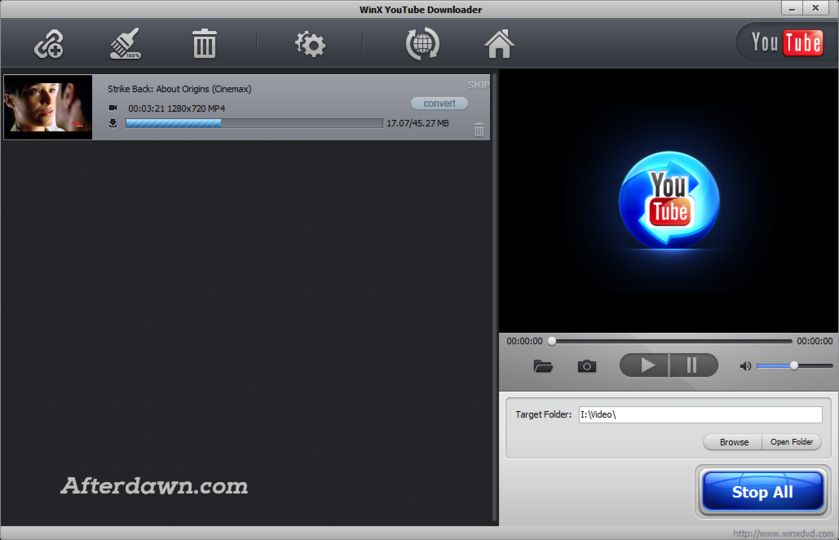Minimize the WinX YouTube Downloader window
This screenshot has height=540, width=839.
tap(792, 9)
